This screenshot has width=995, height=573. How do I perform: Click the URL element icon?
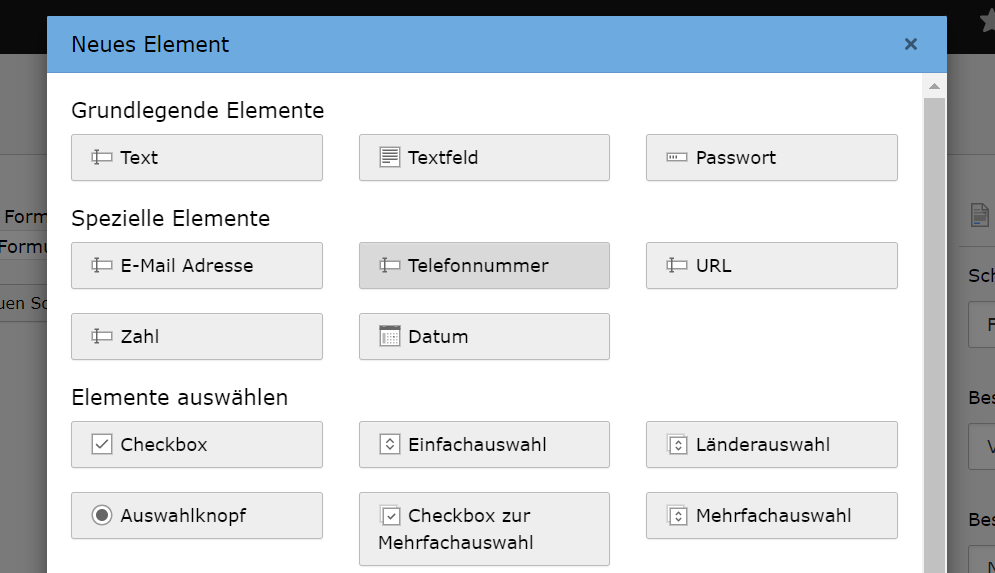click(x=677, y=266)
